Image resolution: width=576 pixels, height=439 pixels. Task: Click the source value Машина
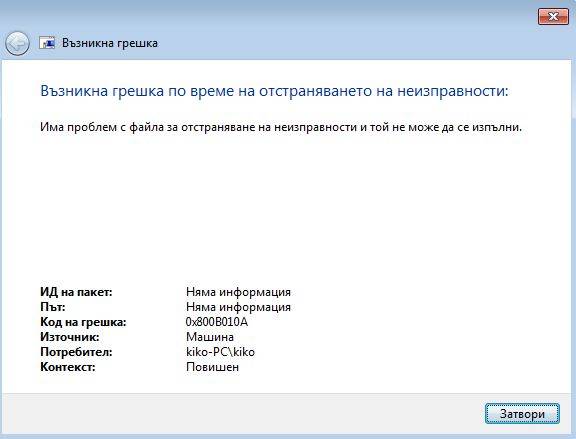210,337
